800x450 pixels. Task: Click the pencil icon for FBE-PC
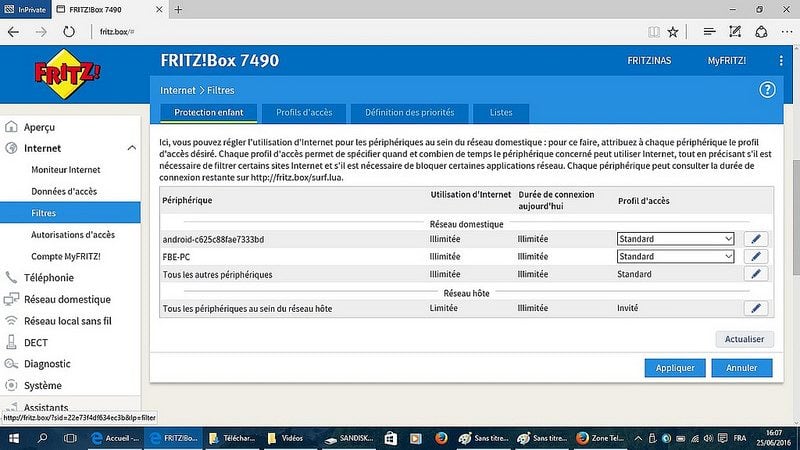pos(756,256)
